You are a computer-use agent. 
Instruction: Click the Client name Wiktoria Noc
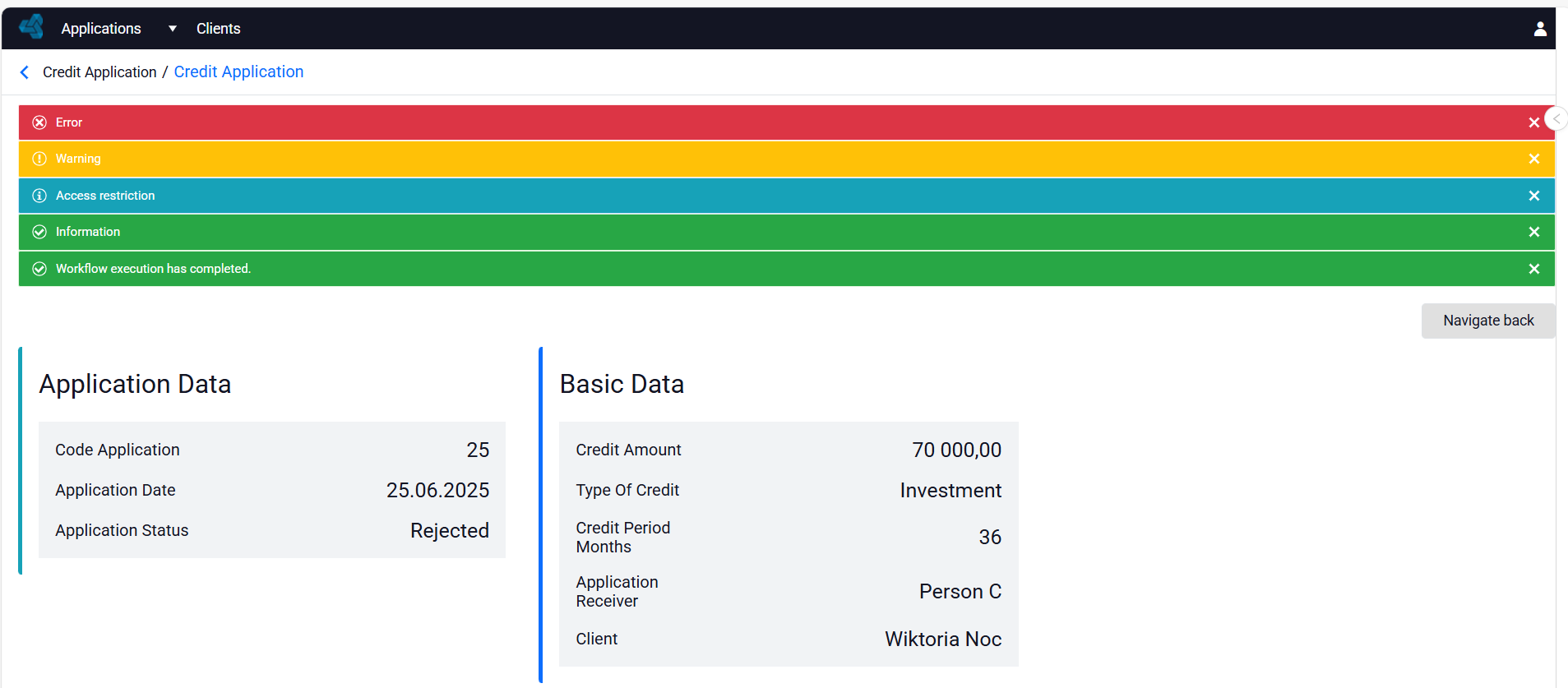click(x=943, y=640)
